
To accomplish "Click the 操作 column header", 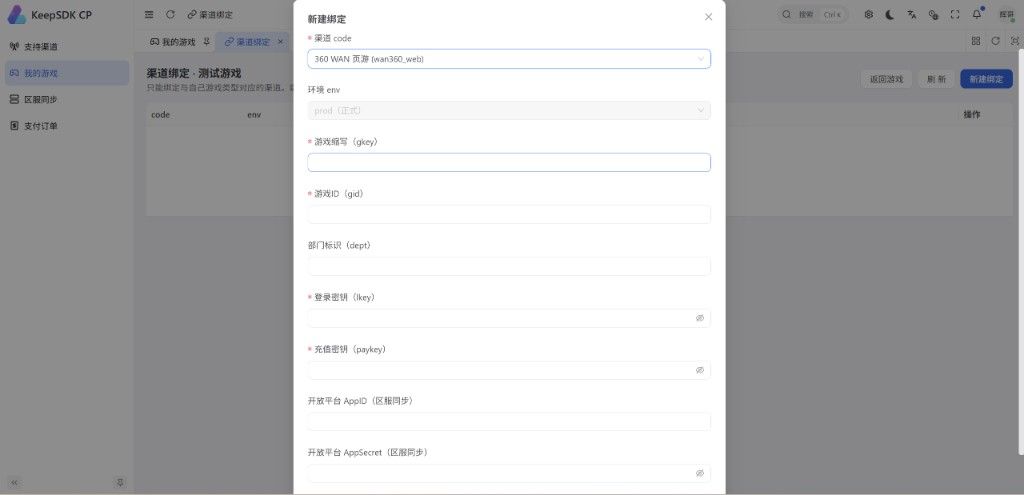I will (972, 114).
